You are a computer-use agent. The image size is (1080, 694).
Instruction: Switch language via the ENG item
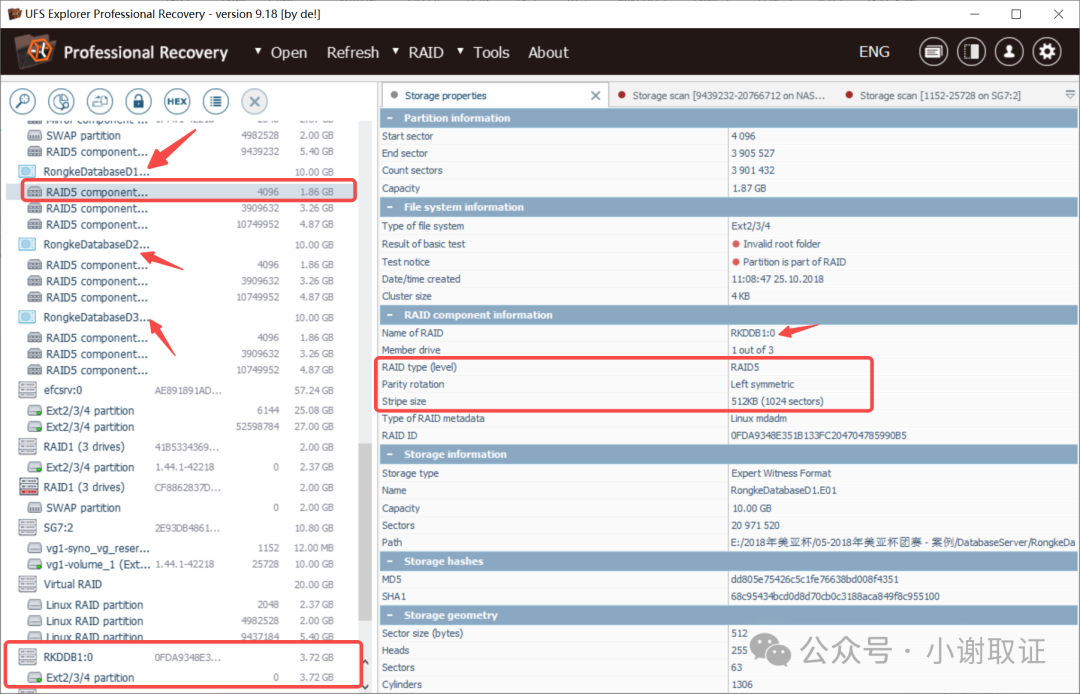coord(874,52)
